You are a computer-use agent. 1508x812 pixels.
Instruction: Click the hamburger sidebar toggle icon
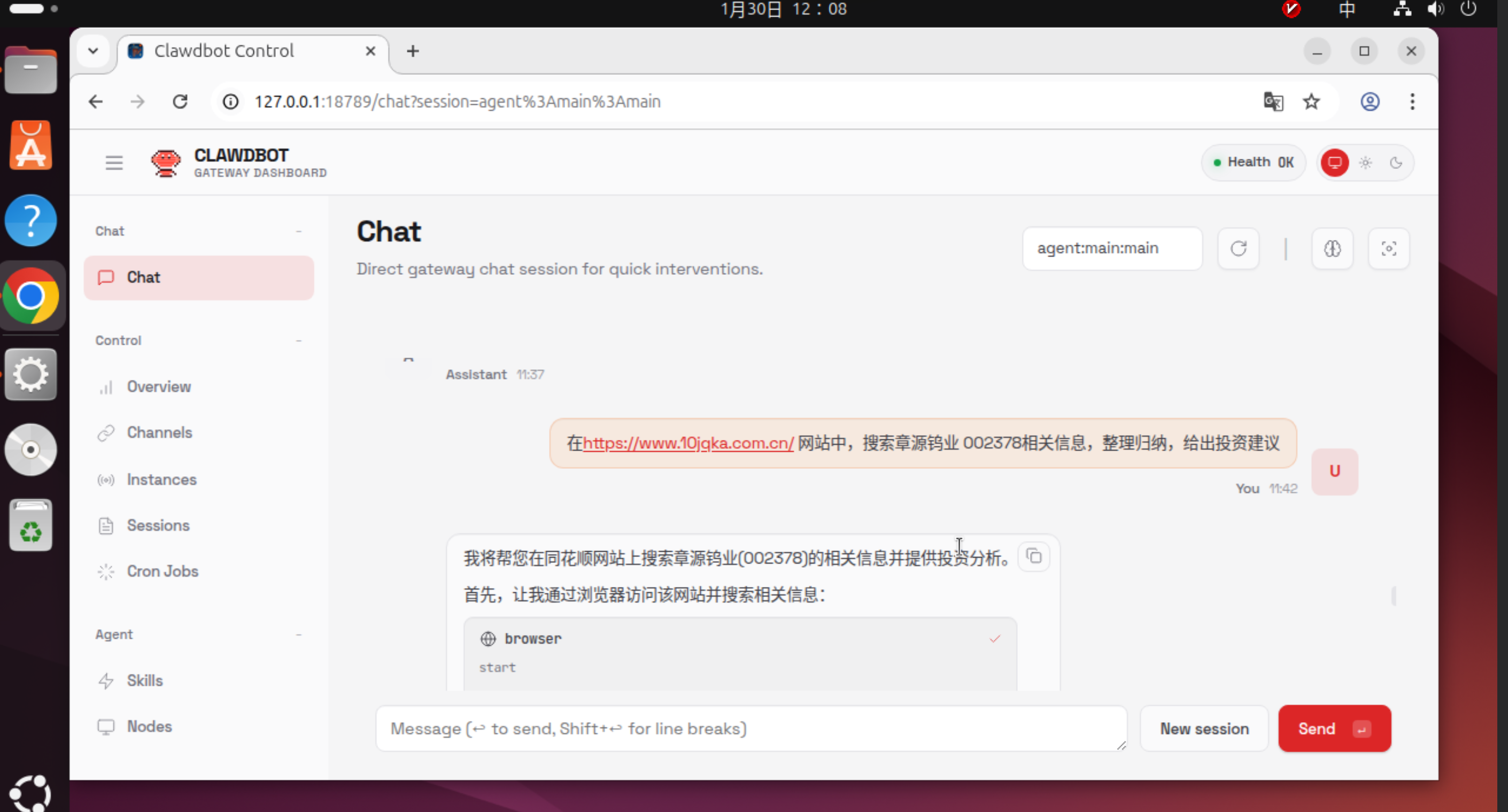coord(114,163)
